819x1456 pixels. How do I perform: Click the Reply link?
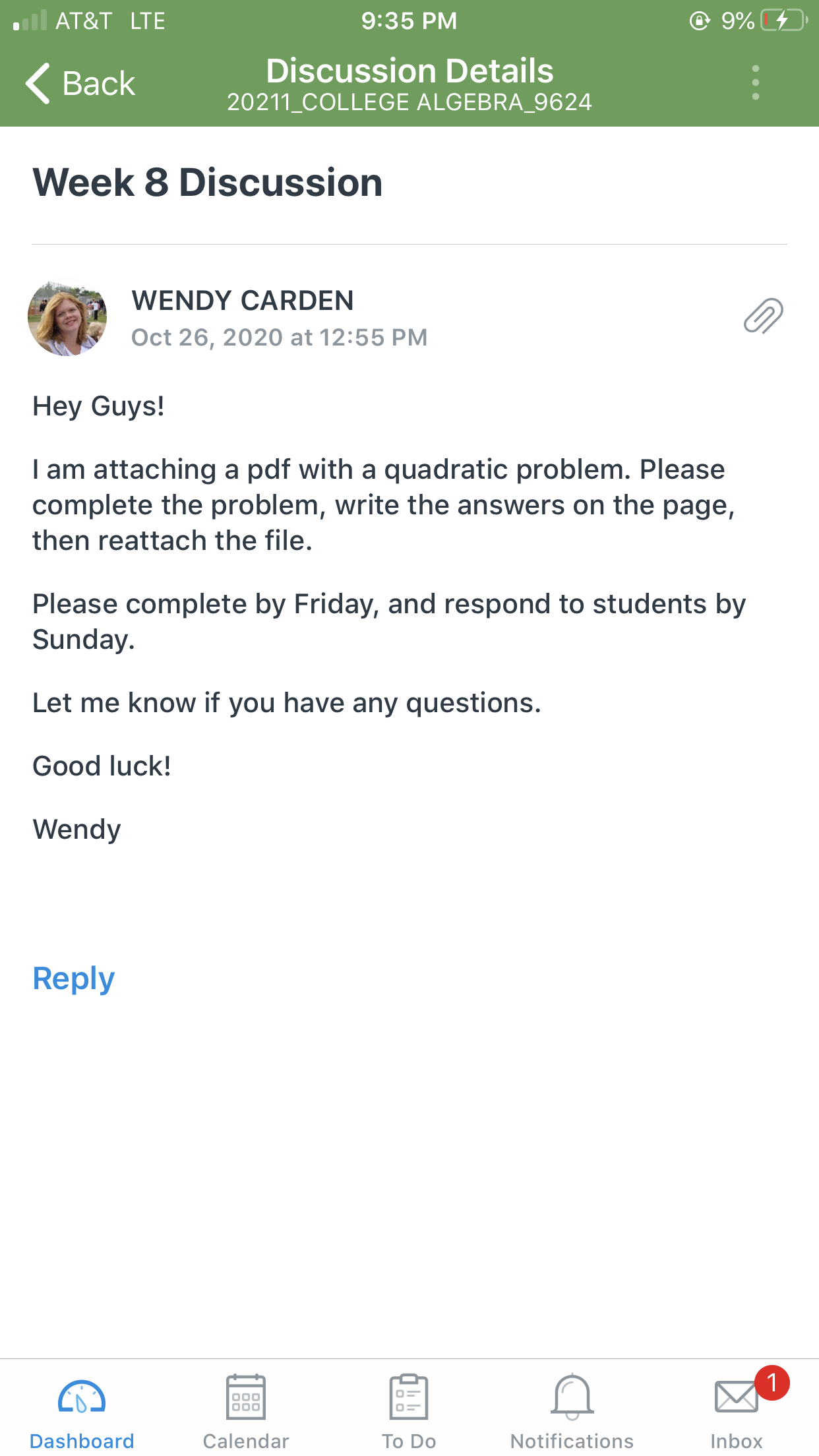coord(74,979)
